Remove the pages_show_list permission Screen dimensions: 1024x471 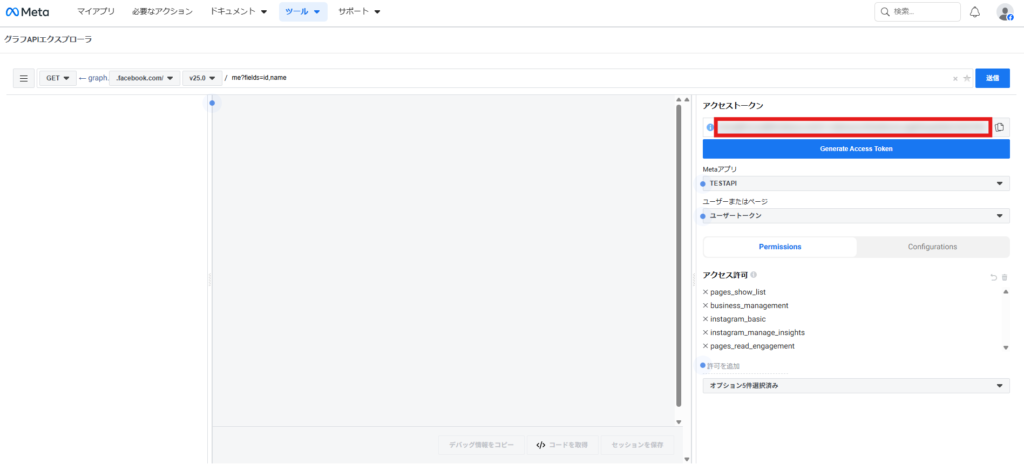[705, 292]
